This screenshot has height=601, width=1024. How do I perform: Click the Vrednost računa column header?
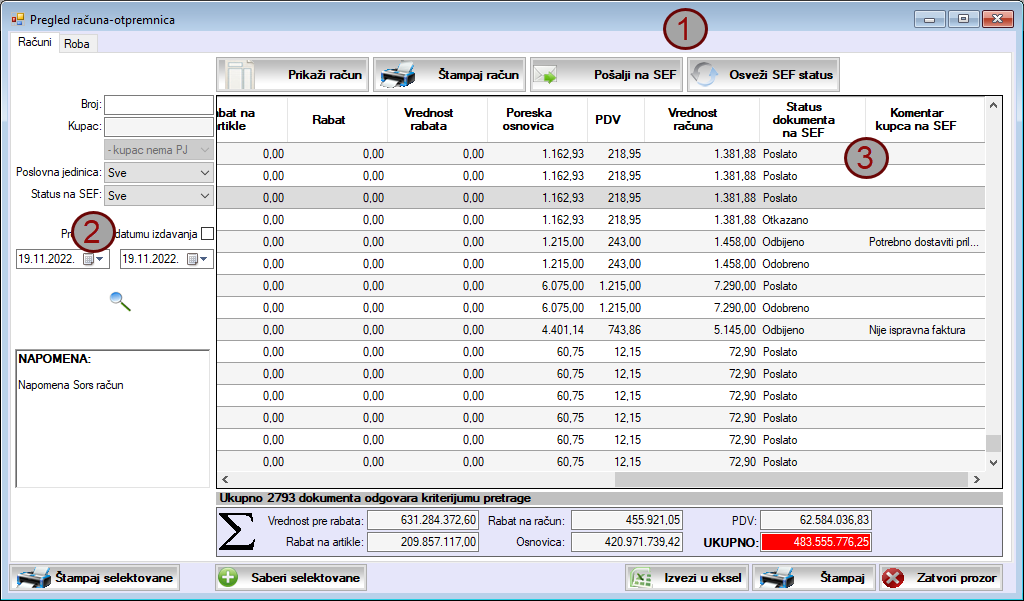(702, 120)
